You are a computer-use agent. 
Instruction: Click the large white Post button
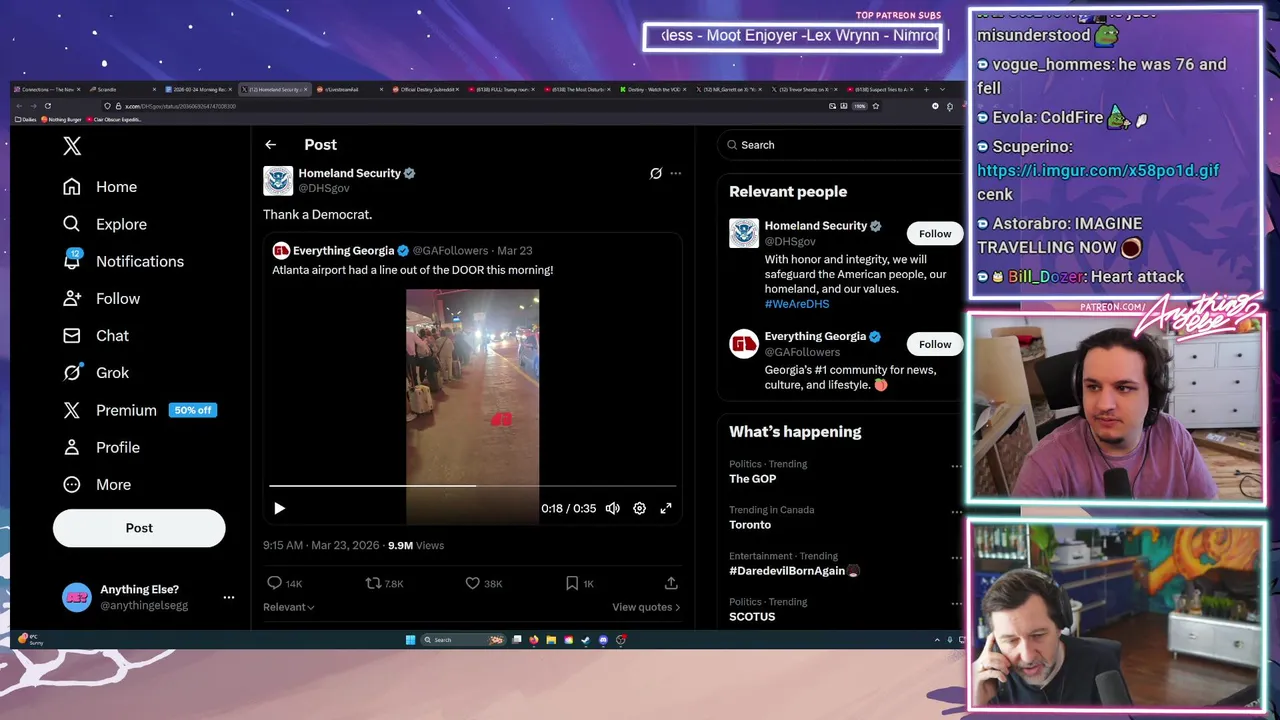[139, 528]
